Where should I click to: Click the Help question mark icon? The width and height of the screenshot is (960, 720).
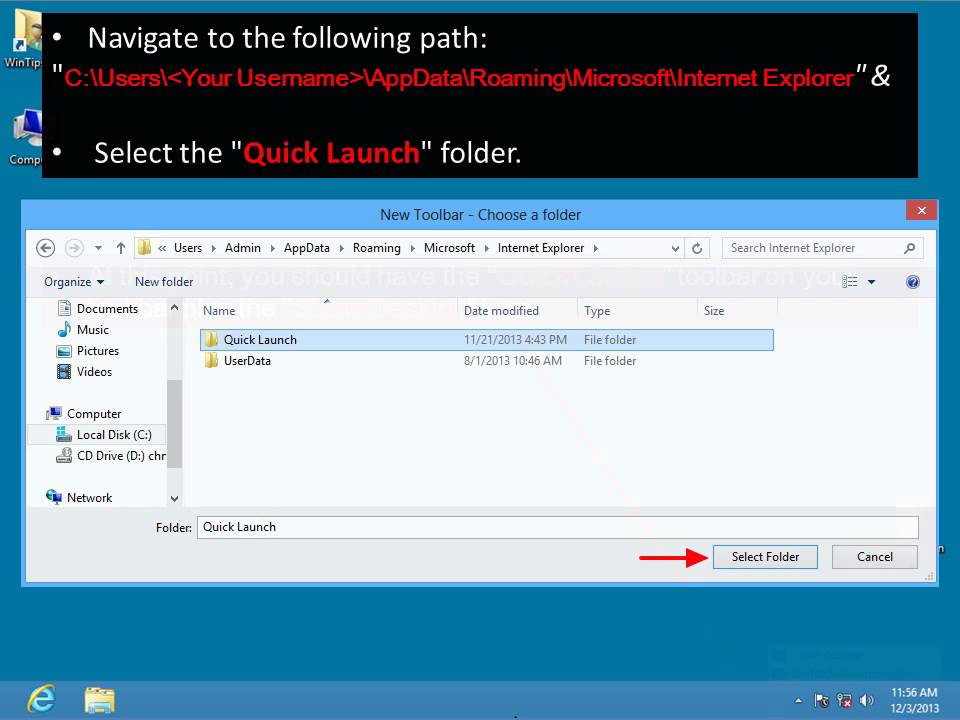(x=912, y=281)
